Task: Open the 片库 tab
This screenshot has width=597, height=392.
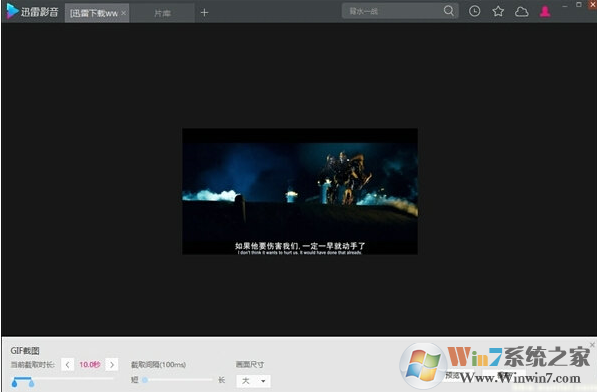Action: [163, 13]
